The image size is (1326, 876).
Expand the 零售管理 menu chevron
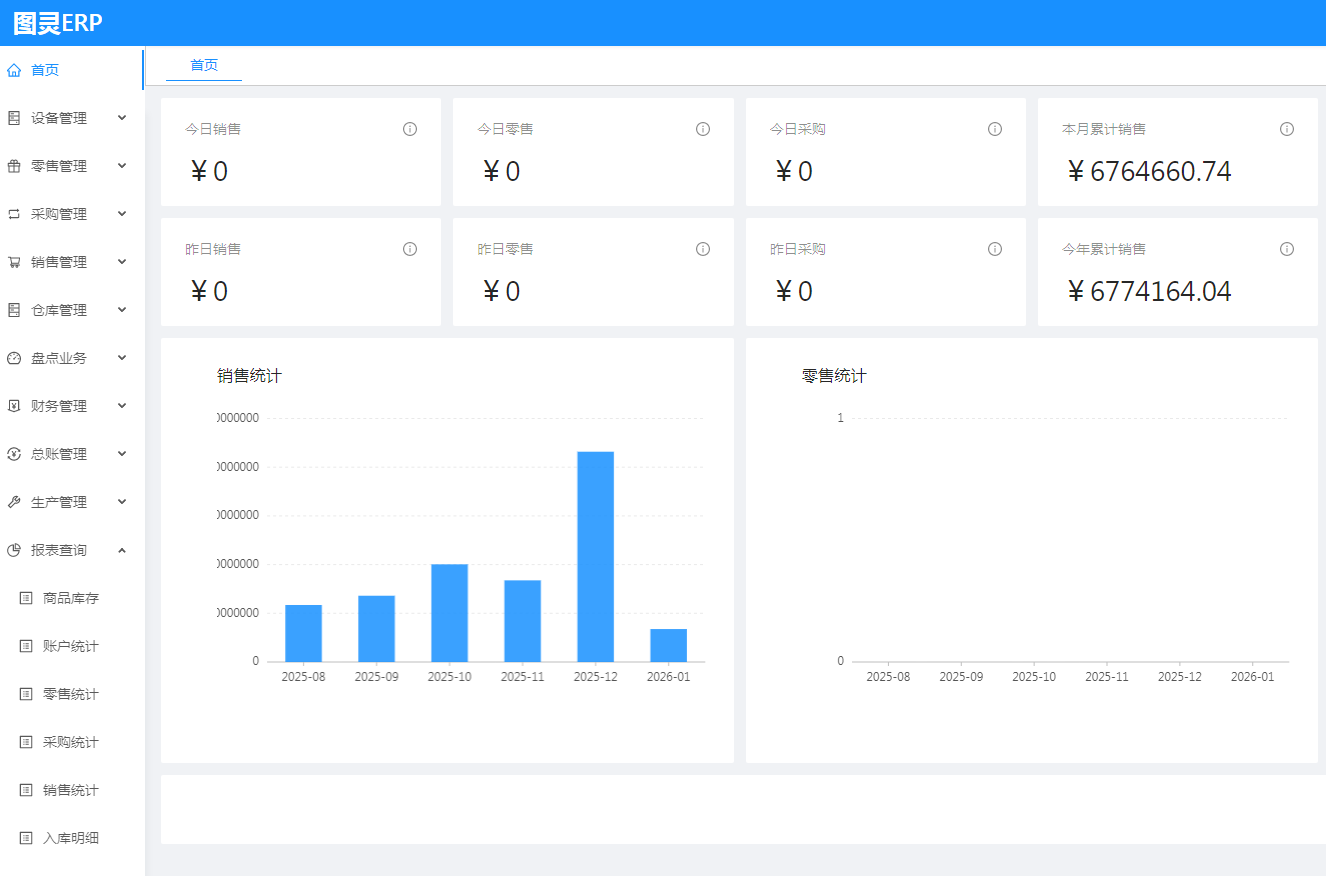pyautogui.click(x=122, y=166)
